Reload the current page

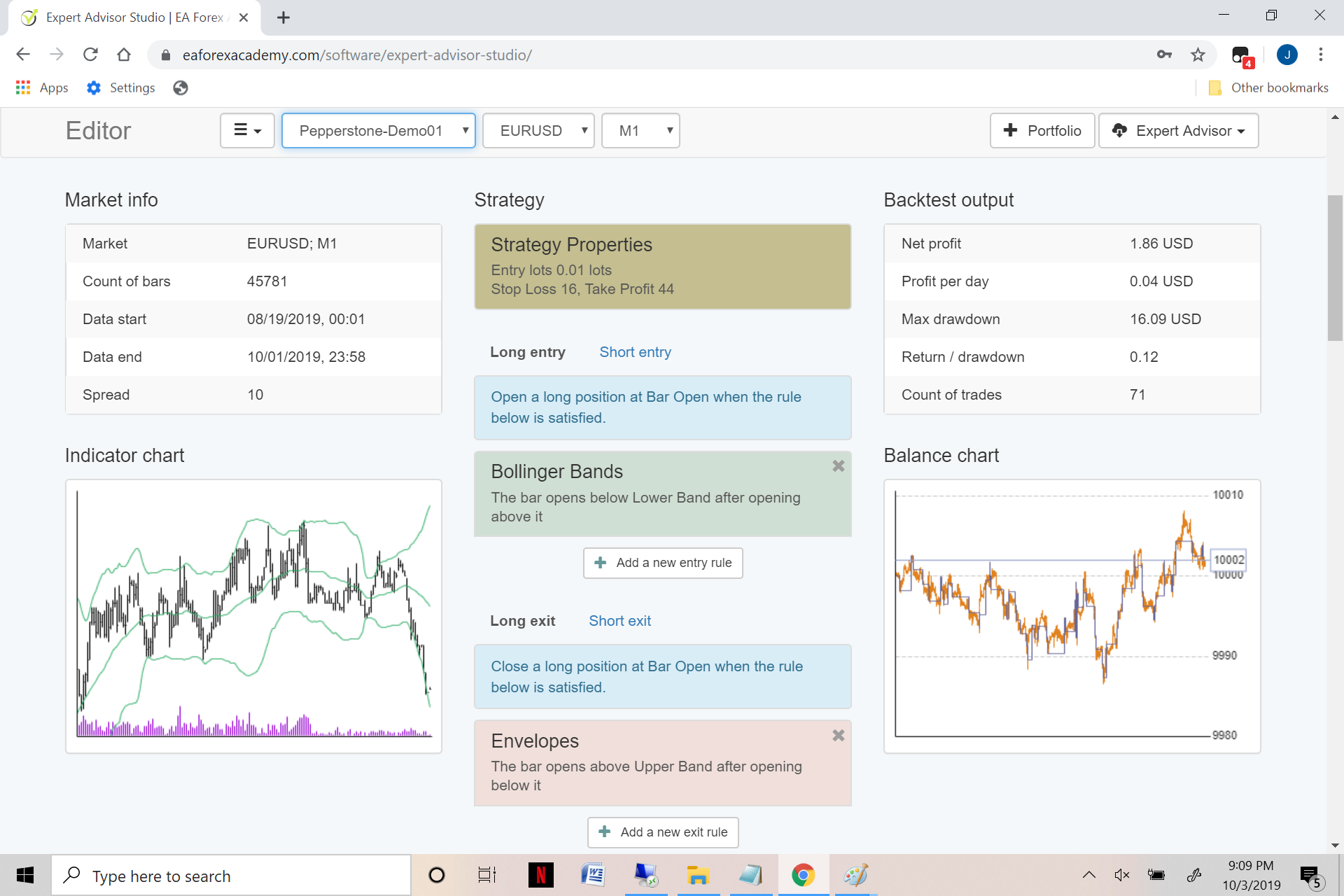(x=90, y=55)
